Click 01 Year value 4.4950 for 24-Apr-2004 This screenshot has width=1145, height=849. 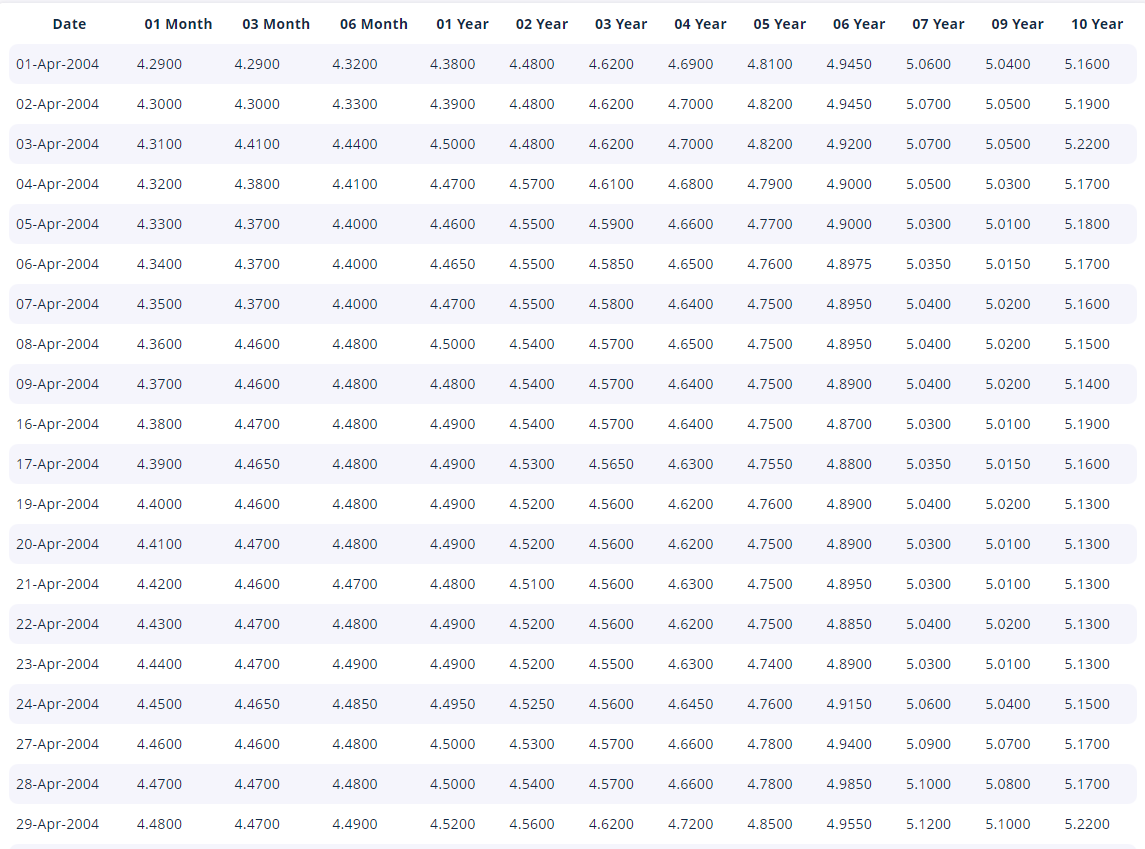point(452,704)
